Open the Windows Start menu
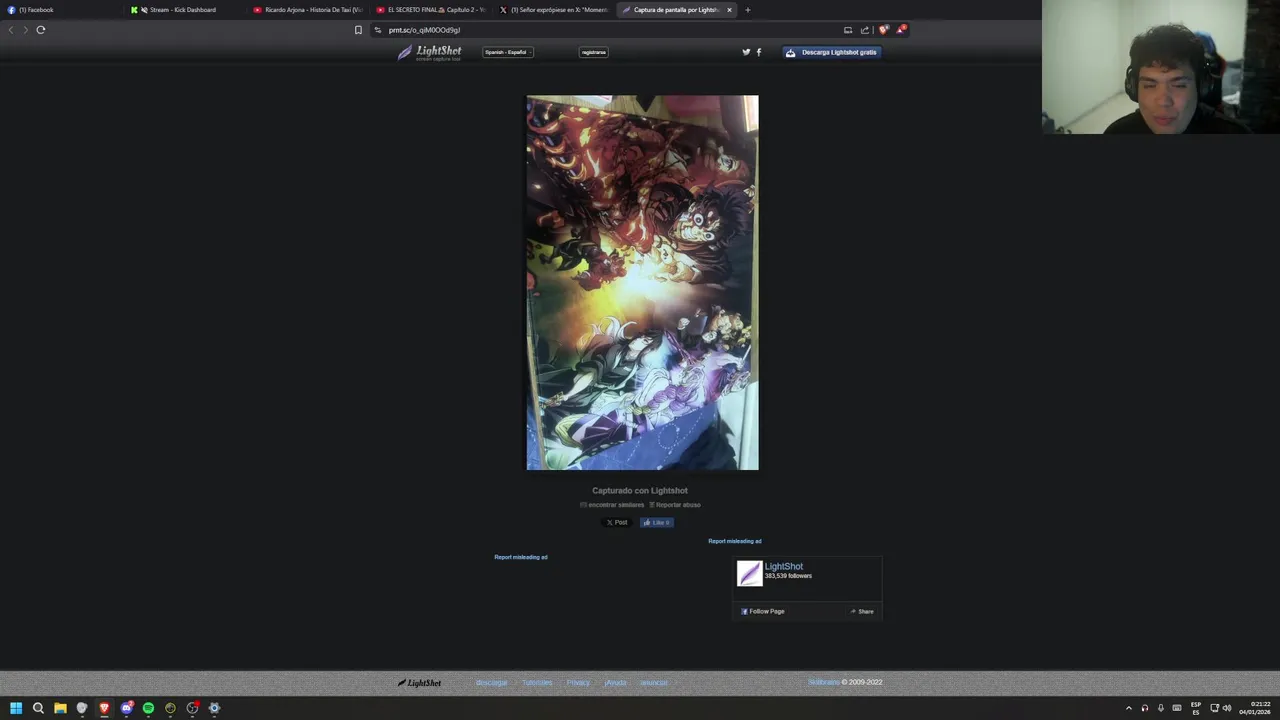The image size is (1280, 720). (x=16, y=708)
